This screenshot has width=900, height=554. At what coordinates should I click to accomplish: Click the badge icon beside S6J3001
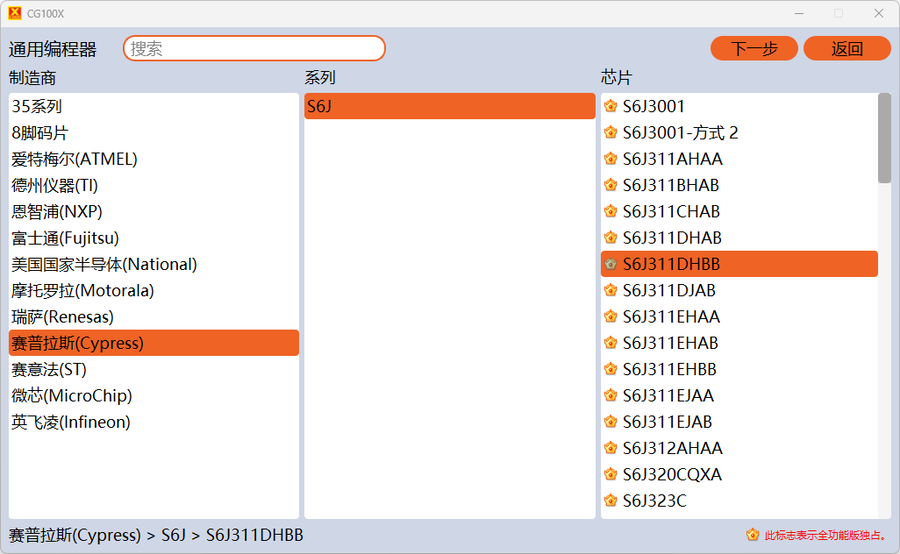tap(611, 106)
